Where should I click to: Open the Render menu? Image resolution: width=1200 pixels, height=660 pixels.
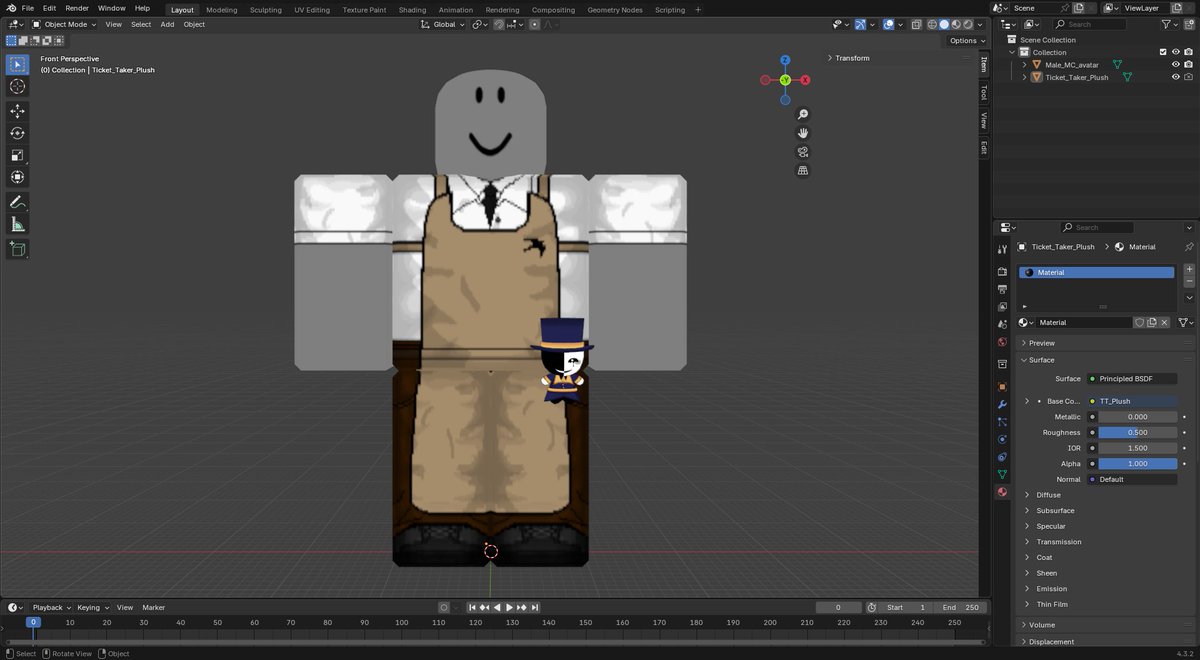77,8
